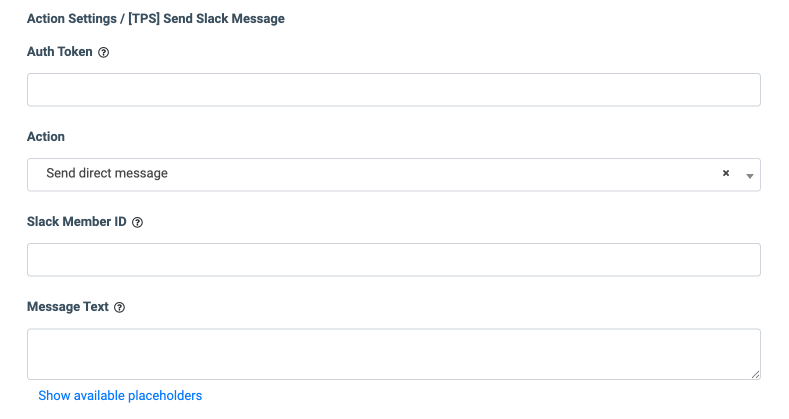Click 'Action Settings' in the heading breadcrumb
The image size is (789, 419).
(71, 18)
